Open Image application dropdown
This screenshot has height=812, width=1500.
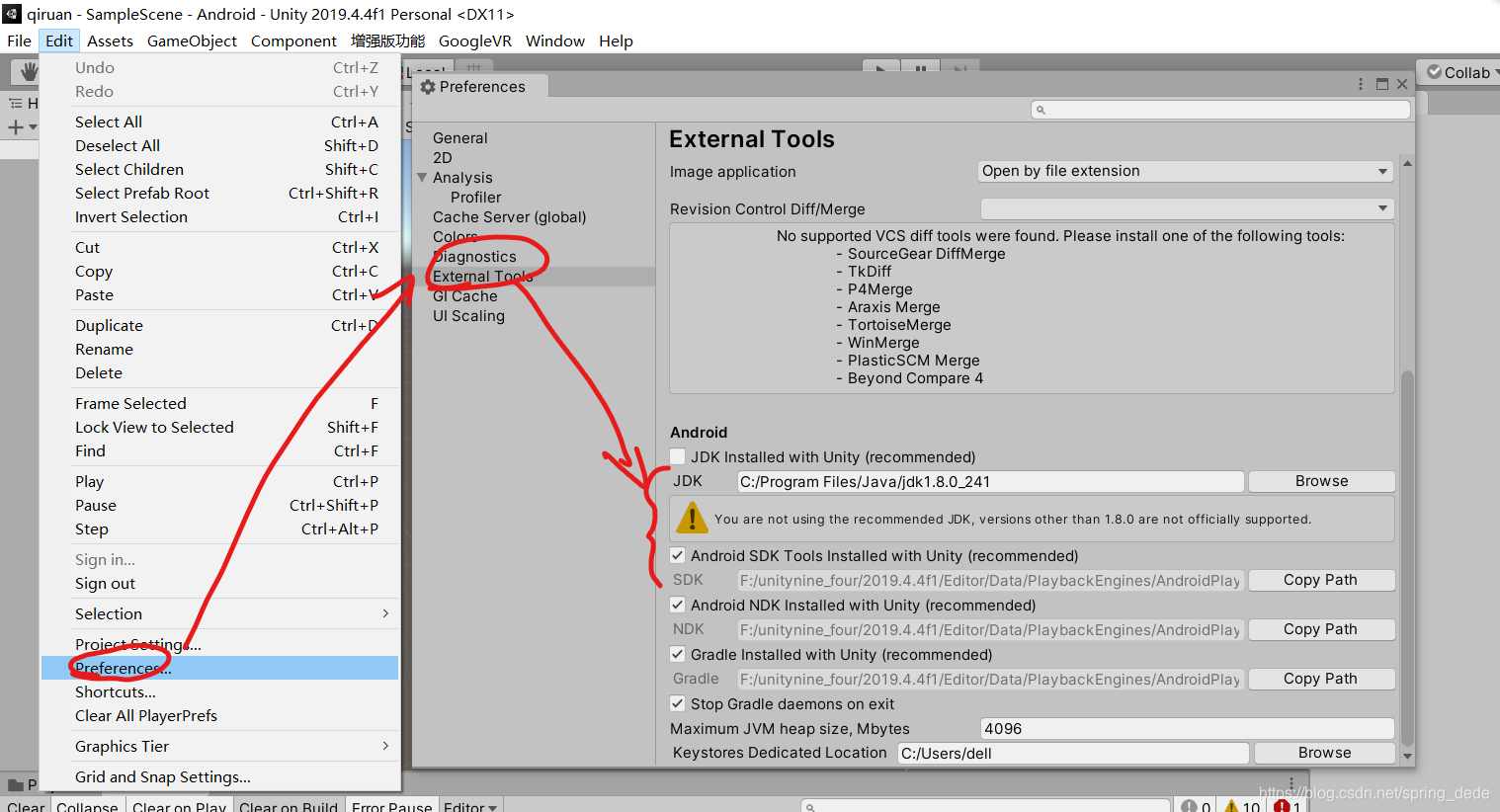pos(1186,171)
